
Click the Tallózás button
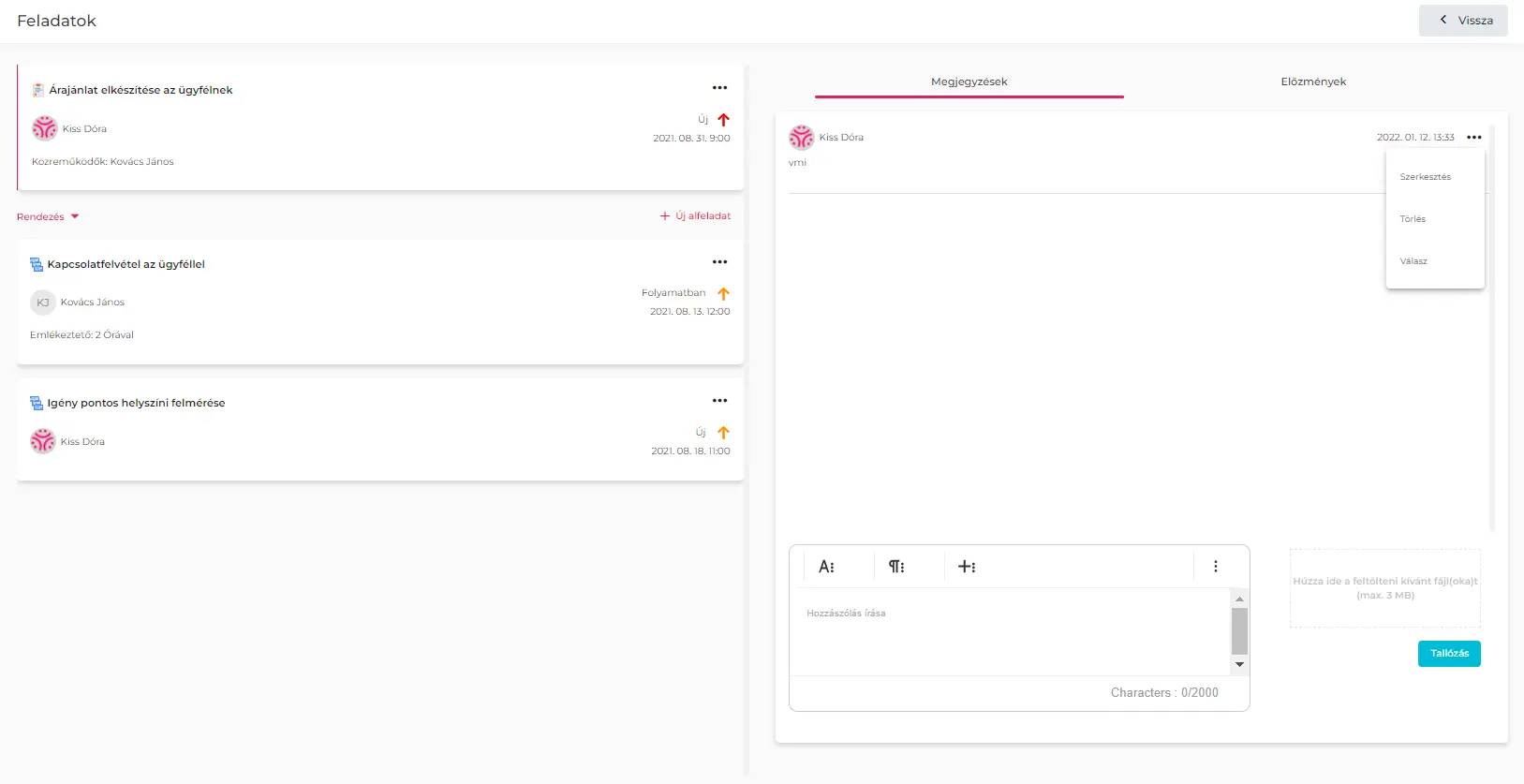(x=1449, y=654)
